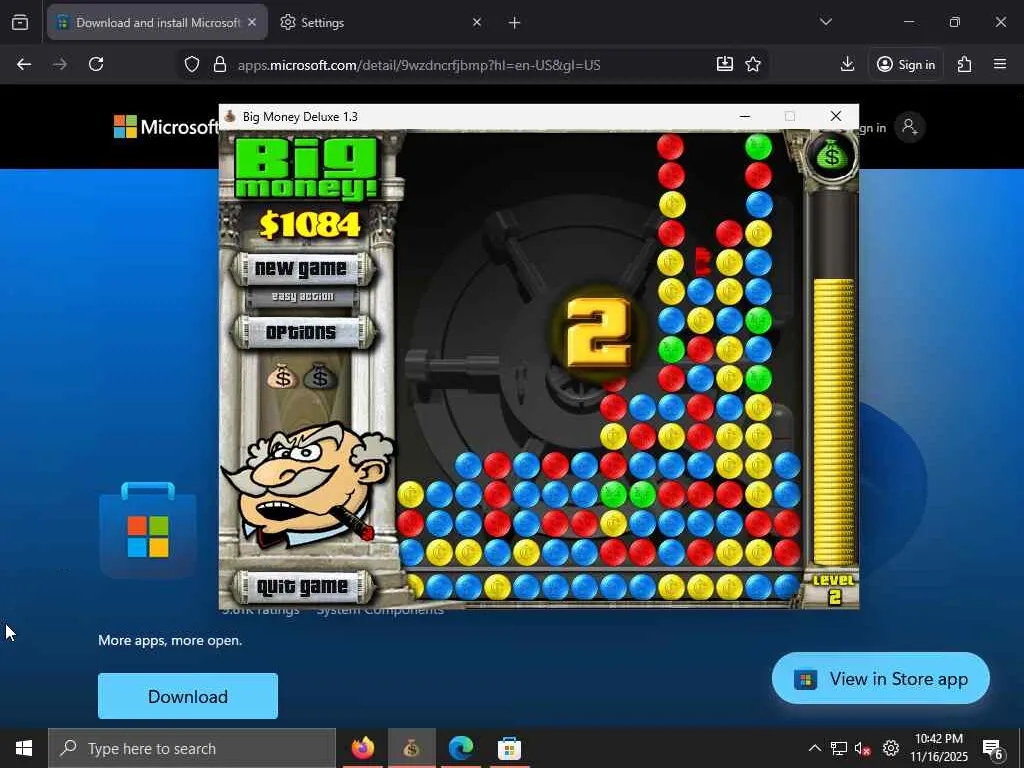Open Firefox application hamburger menu
Image resolution: width=1024 pixels, height=768 pixels.
coord(1000,64)
